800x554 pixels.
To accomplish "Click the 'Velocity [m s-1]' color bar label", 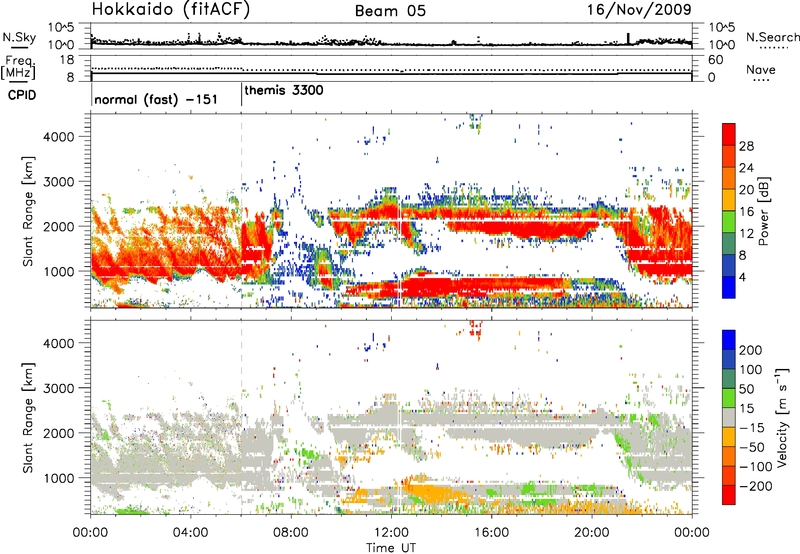I will coord(782,416).
